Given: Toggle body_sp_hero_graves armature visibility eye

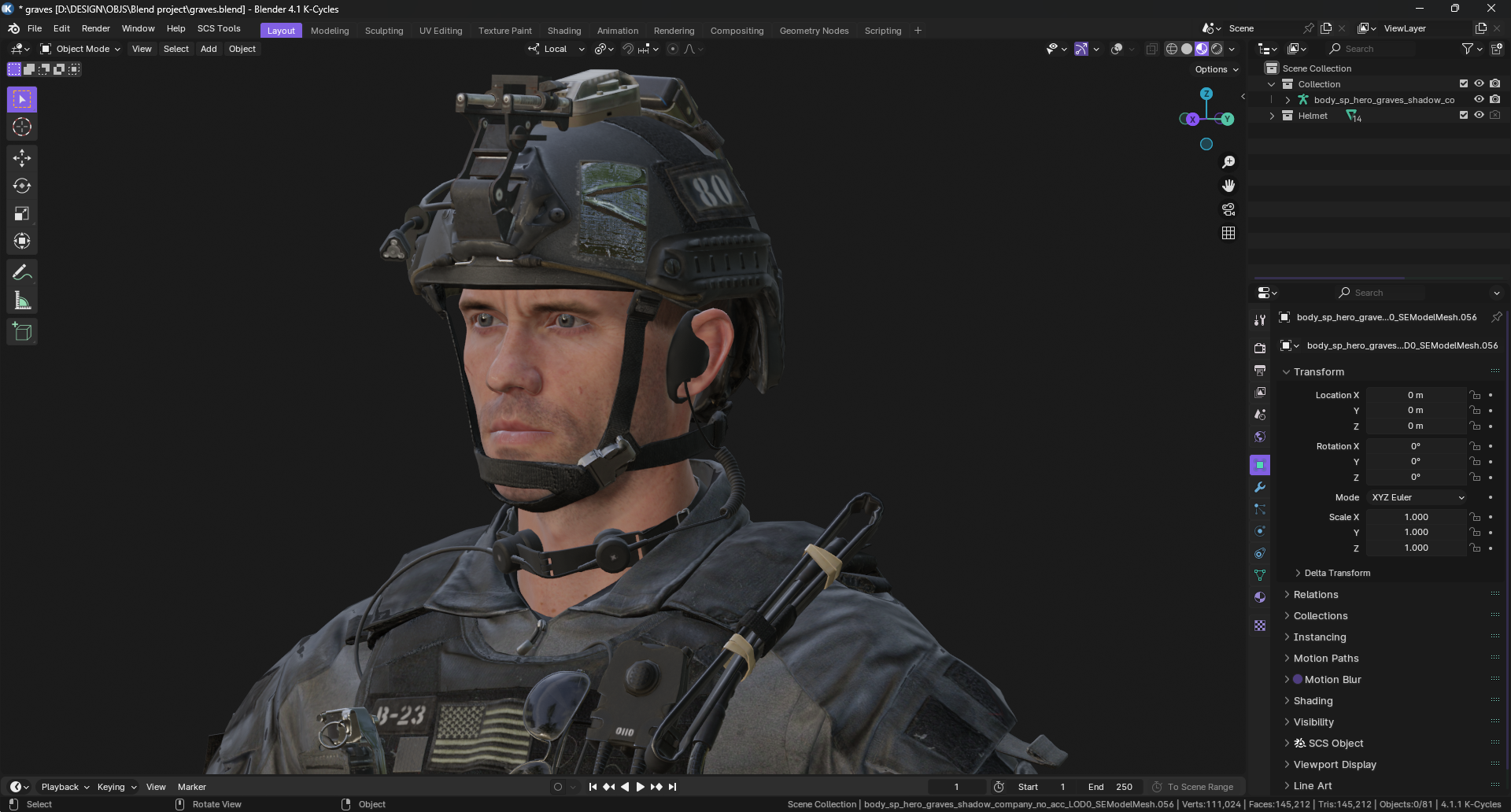Looking at the screenshot, I should coord(1479,99).
